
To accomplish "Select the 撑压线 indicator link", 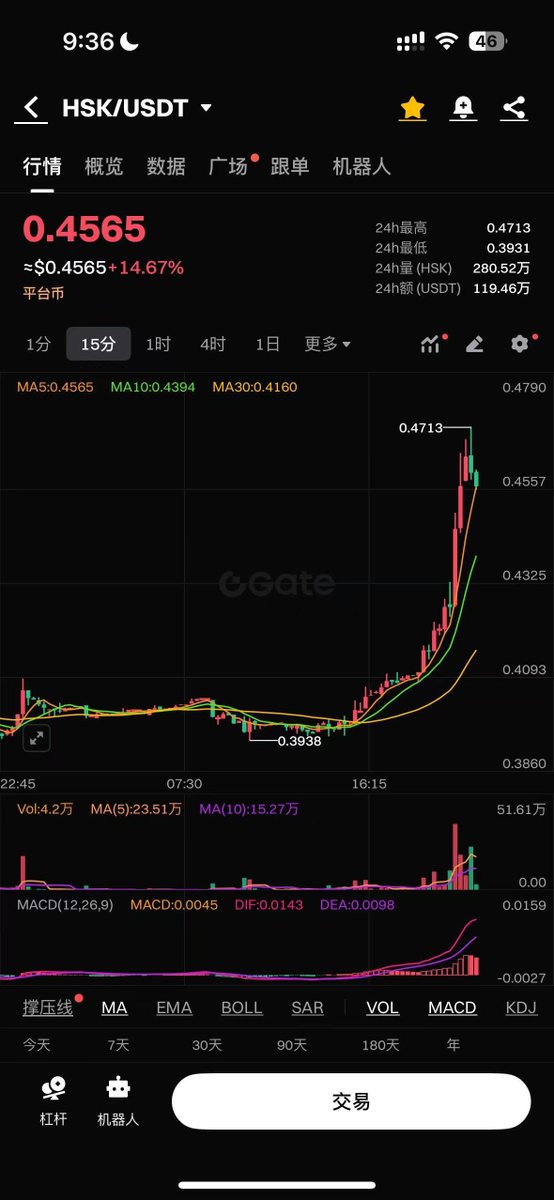I will pyautogui.click(x=48, y=1007).
